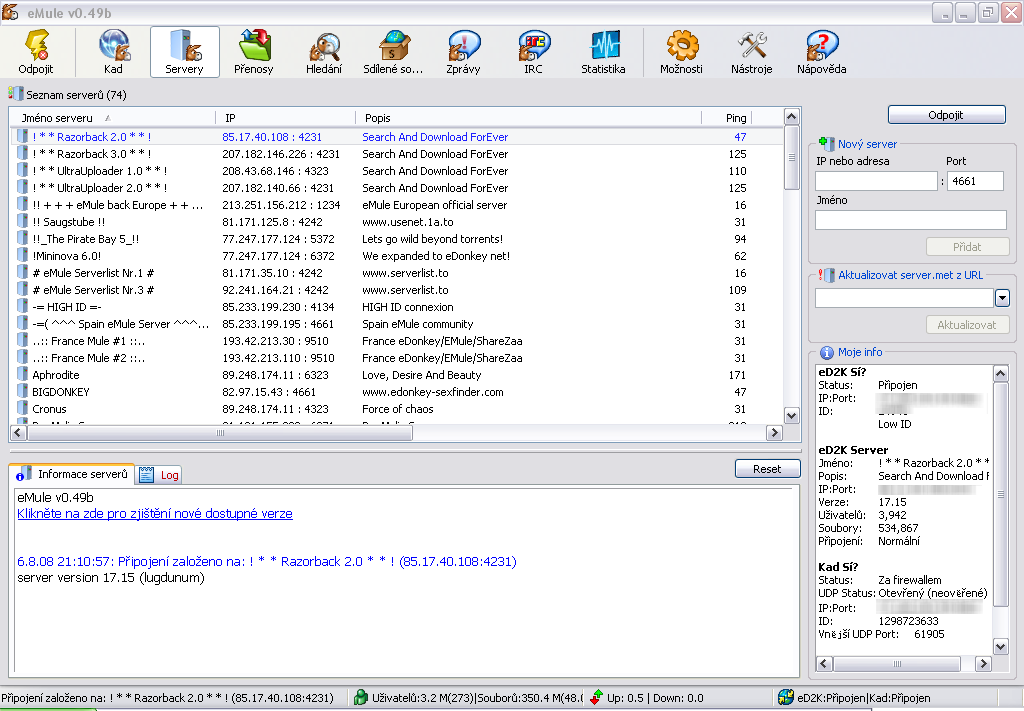Switch to Informace serverů tab
The width and height of the screenshot is (1024, 711).
coord(72,474)
